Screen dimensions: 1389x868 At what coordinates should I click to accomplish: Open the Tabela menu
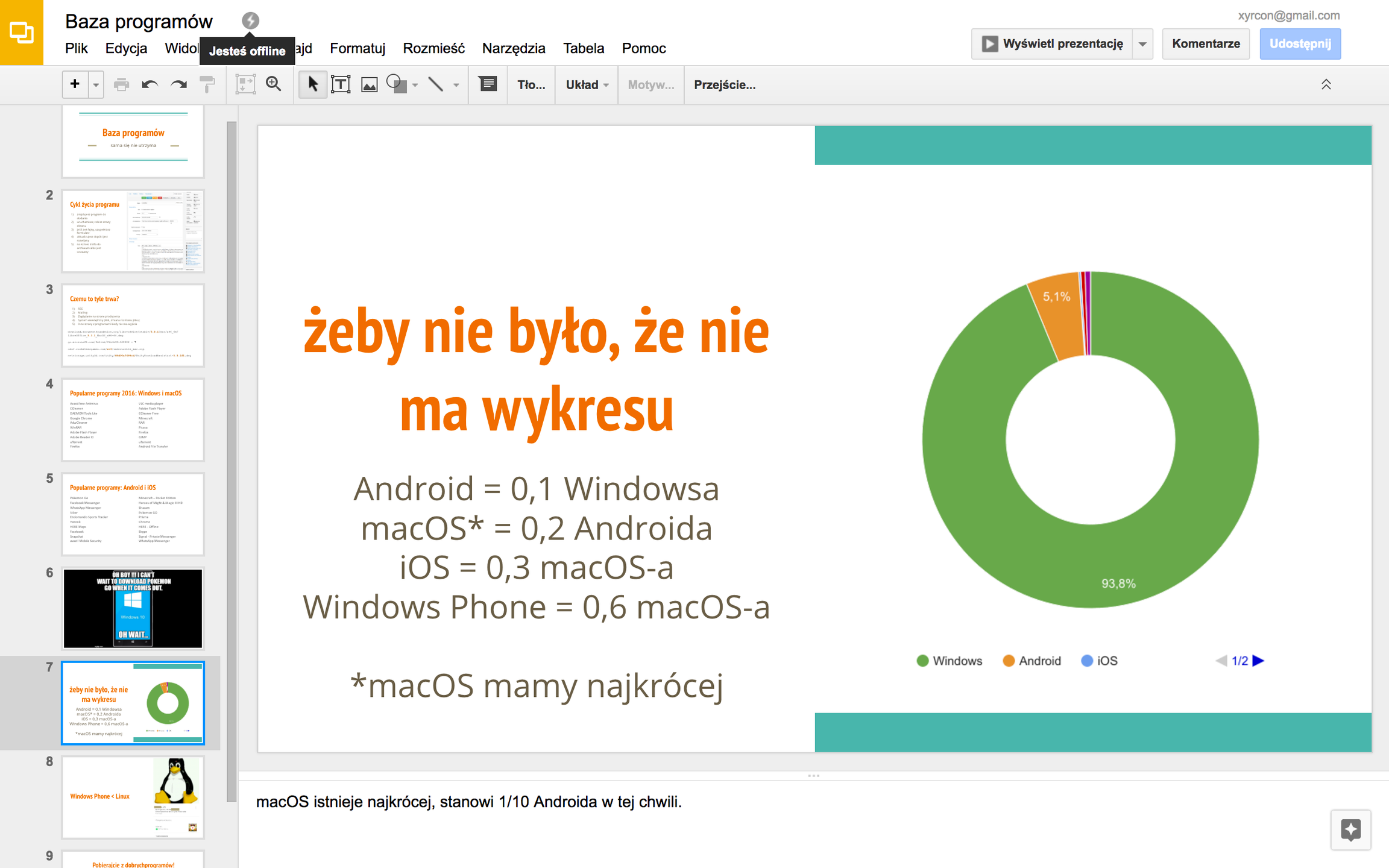[584, 48]
